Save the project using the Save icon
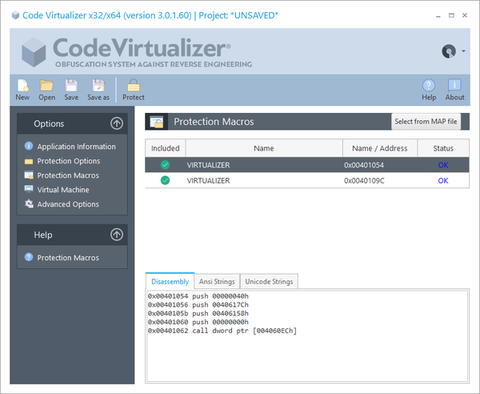Screen dimensions: 480x394 pos(71,86)
